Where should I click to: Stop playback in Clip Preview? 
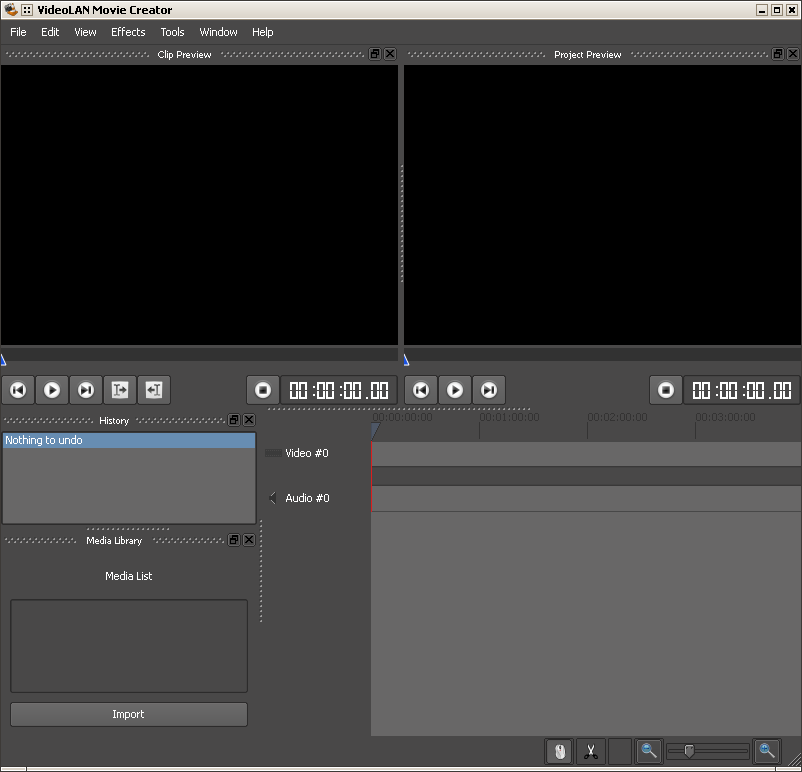[x=263, y=390]
